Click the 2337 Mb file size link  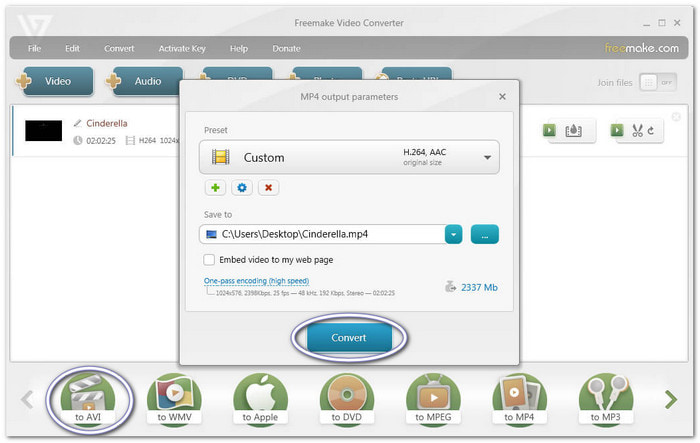point(479,287)
